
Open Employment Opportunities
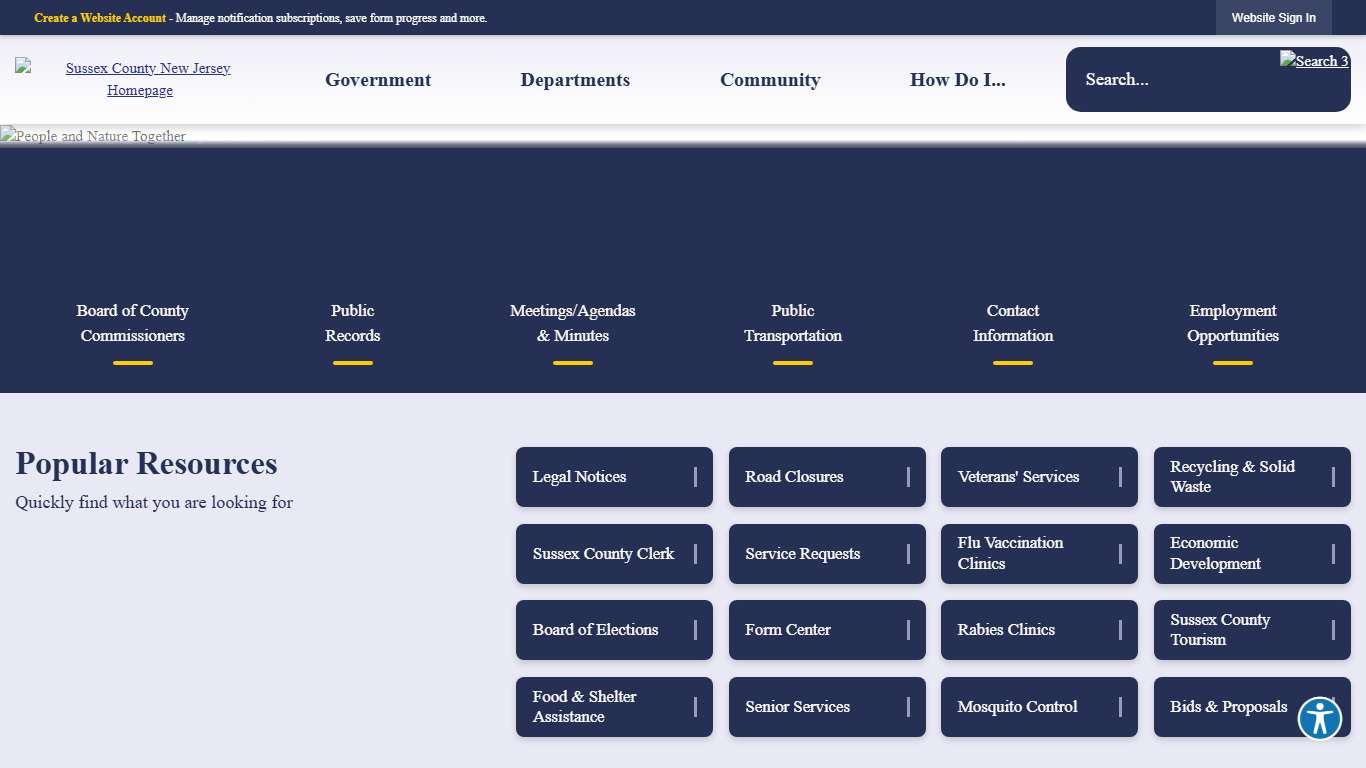pyautogui.click(x=1233, y=323)
